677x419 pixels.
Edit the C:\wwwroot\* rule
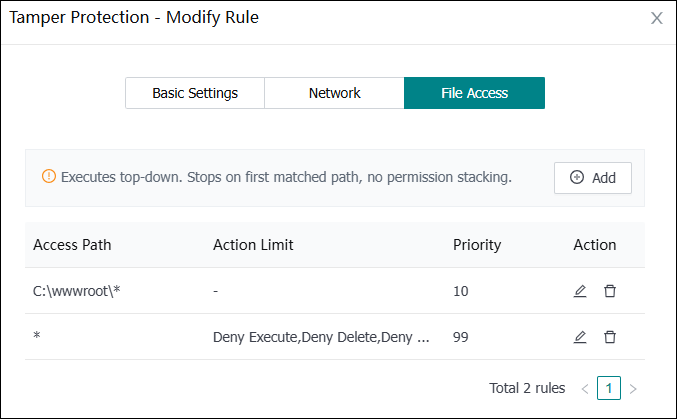(580, 291)
